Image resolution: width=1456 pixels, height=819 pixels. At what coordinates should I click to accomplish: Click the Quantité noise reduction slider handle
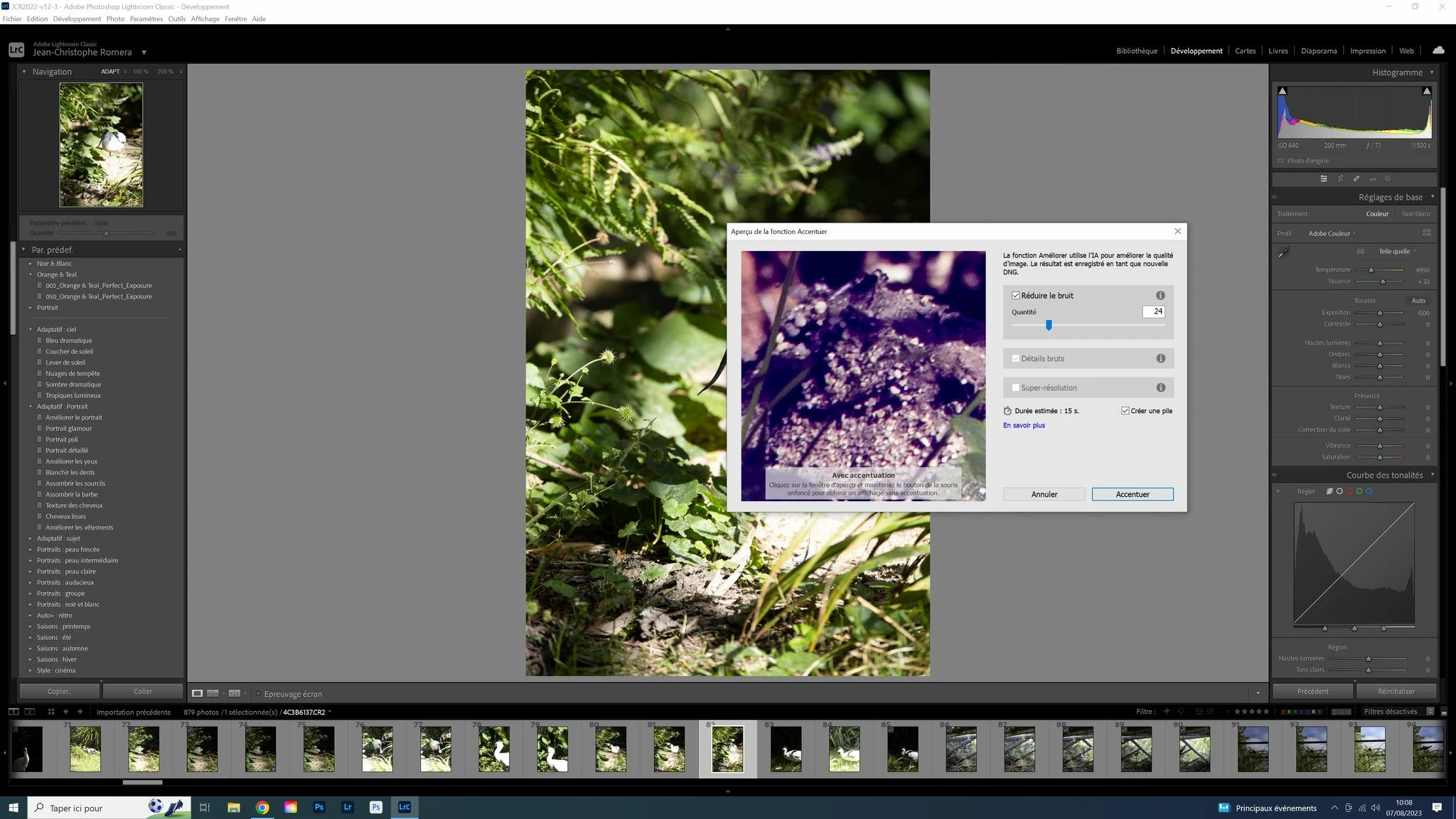pyautogui.click(x=1049, y=325)
